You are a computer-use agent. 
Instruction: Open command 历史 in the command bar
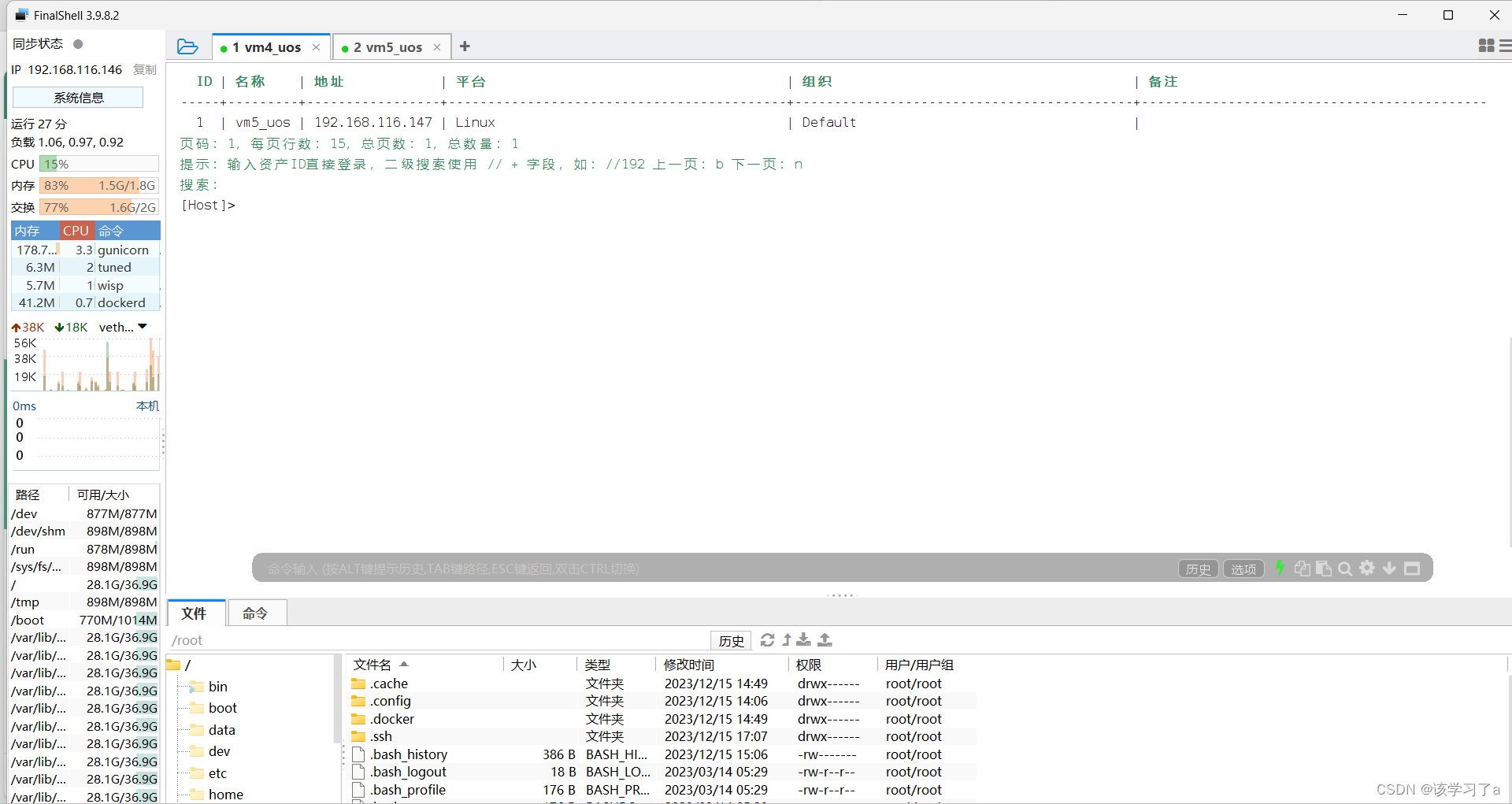click(1199, 569)
